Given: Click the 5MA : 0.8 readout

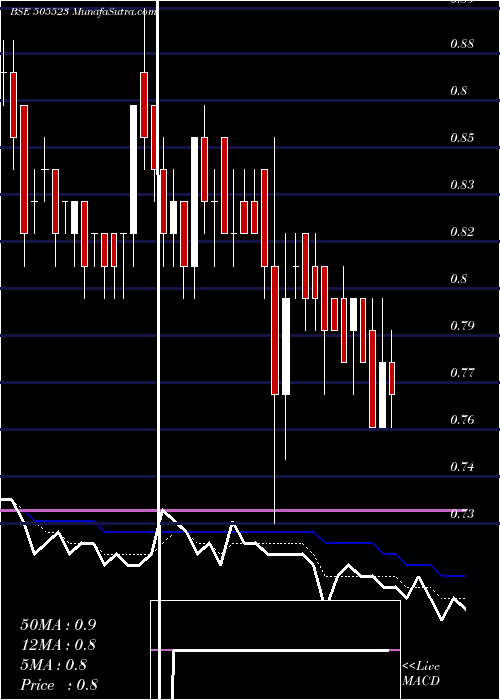Looking at the screenshot, I should click(x=54, y=665).
